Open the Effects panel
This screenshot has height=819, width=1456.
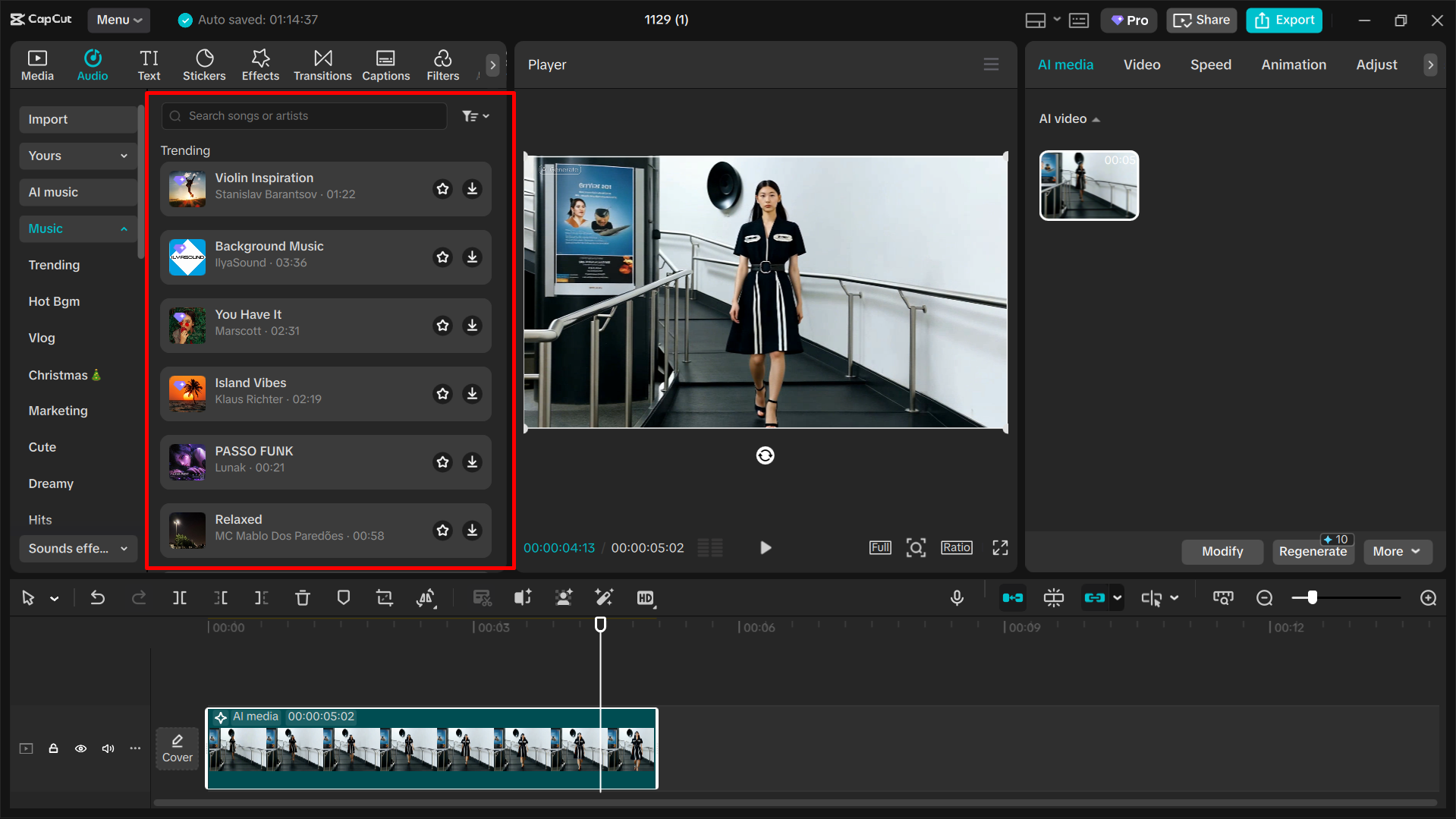(x=260, y=65)
